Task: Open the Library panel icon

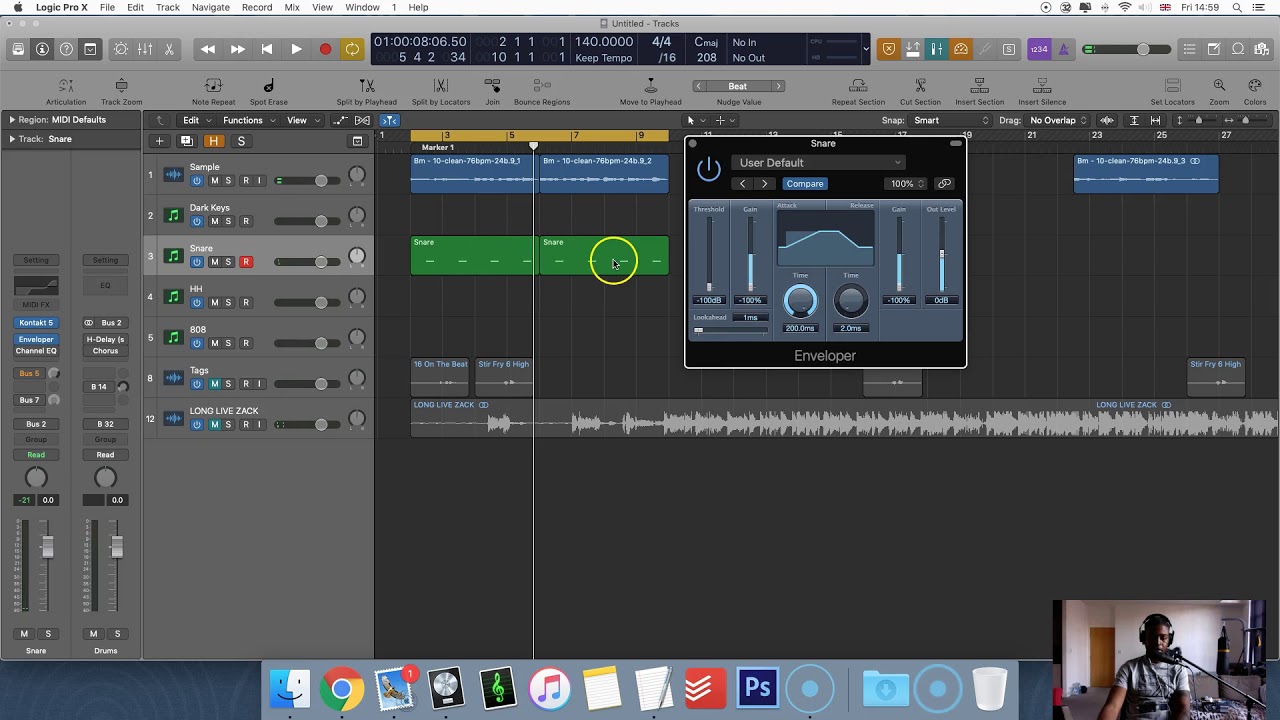Action: tap(18, 49)
